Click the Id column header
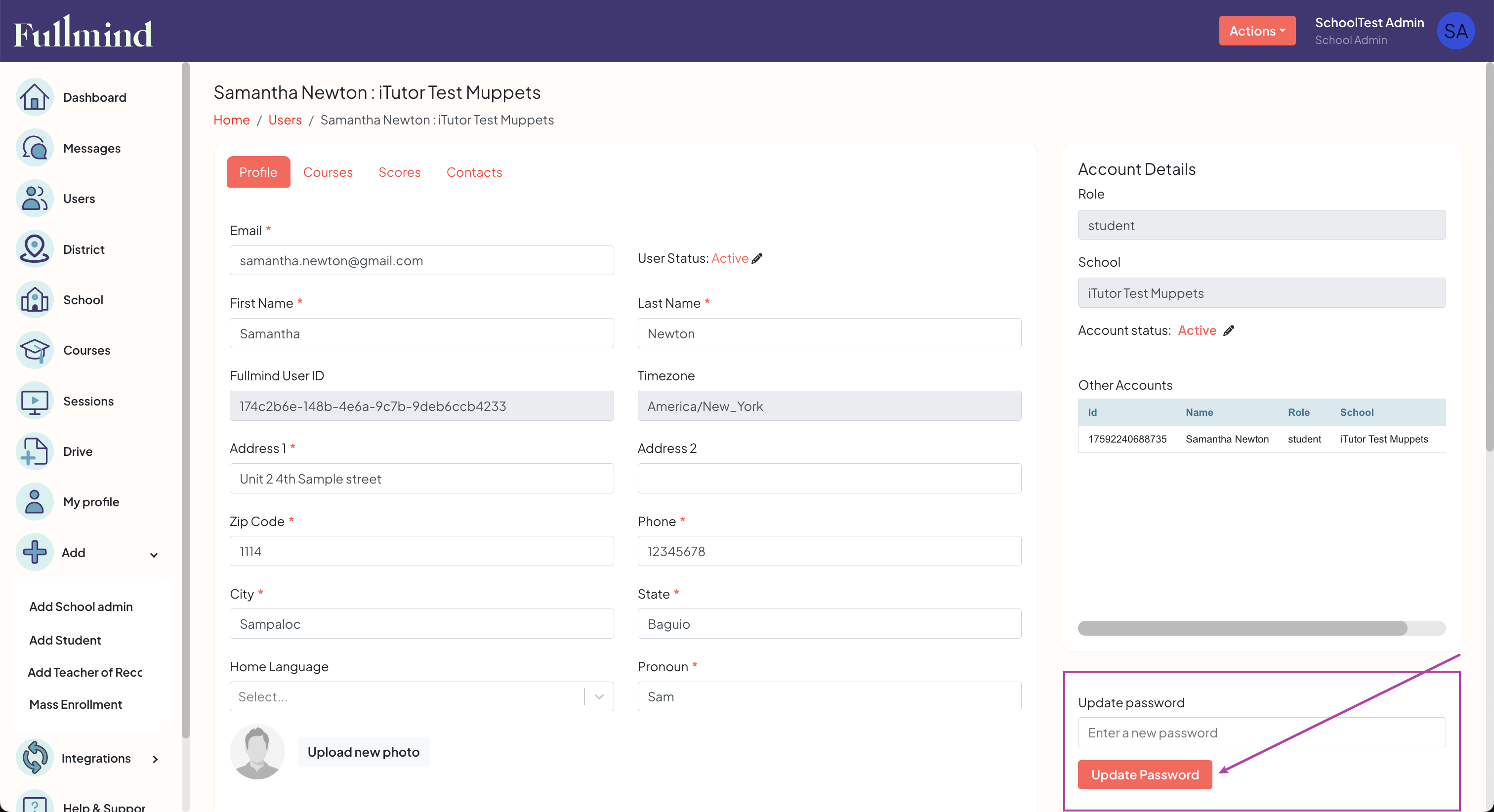The height and width of the screenshot is (812, 1494). [x=1092, y=412]
